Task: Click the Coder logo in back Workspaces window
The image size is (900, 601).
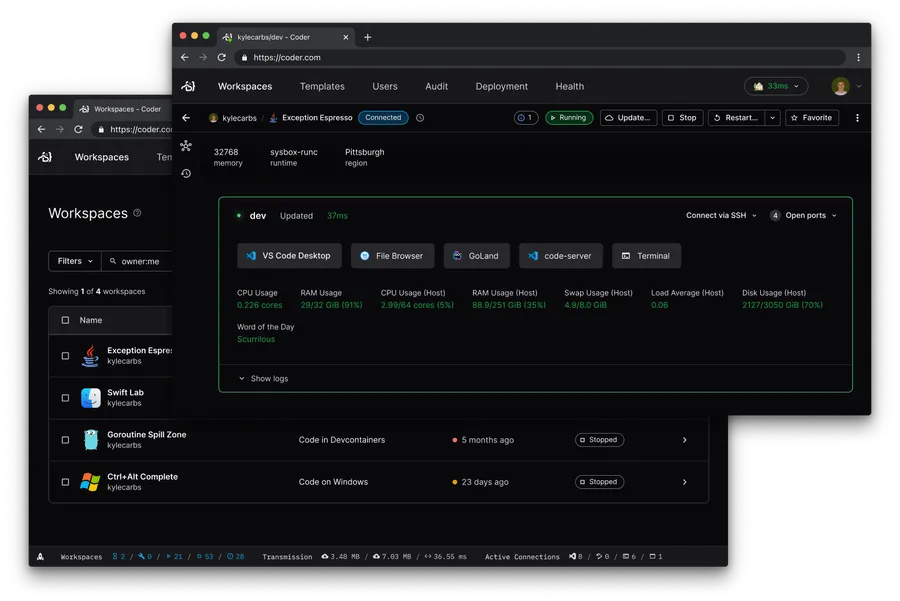Action: point(45,157)
